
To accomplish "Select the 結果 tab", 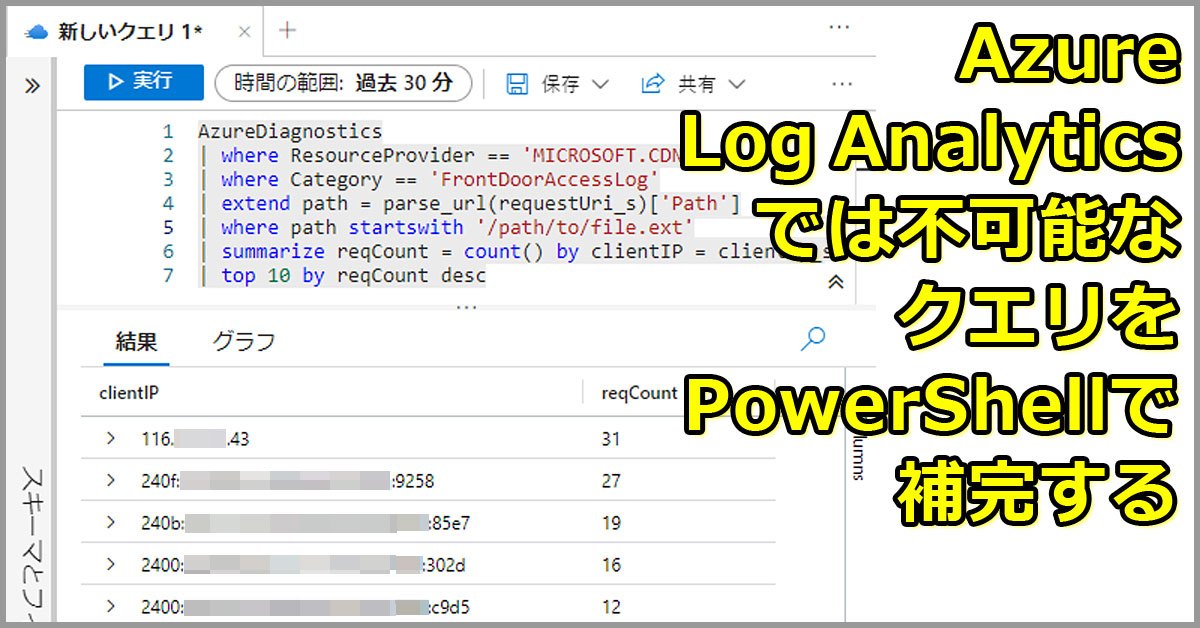I will 134,341.
